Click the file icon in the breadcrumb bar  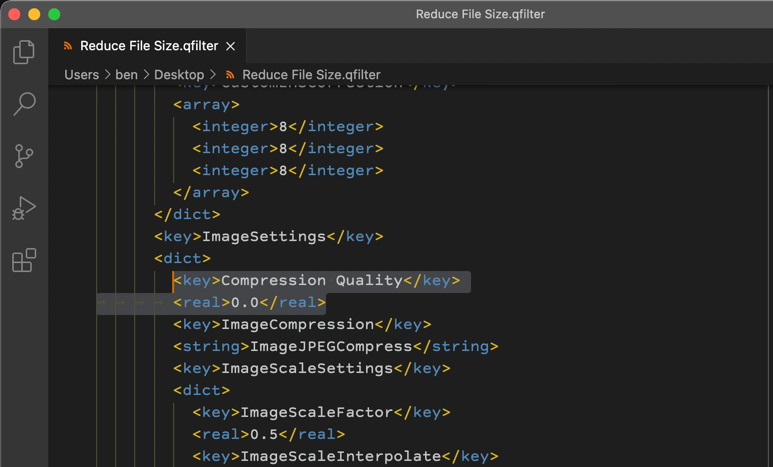point(230,75)
